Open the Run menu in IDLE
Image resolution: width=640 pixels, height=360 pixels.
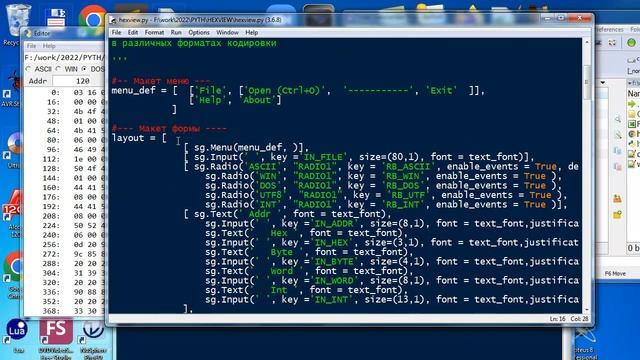(x=176, y=33)
